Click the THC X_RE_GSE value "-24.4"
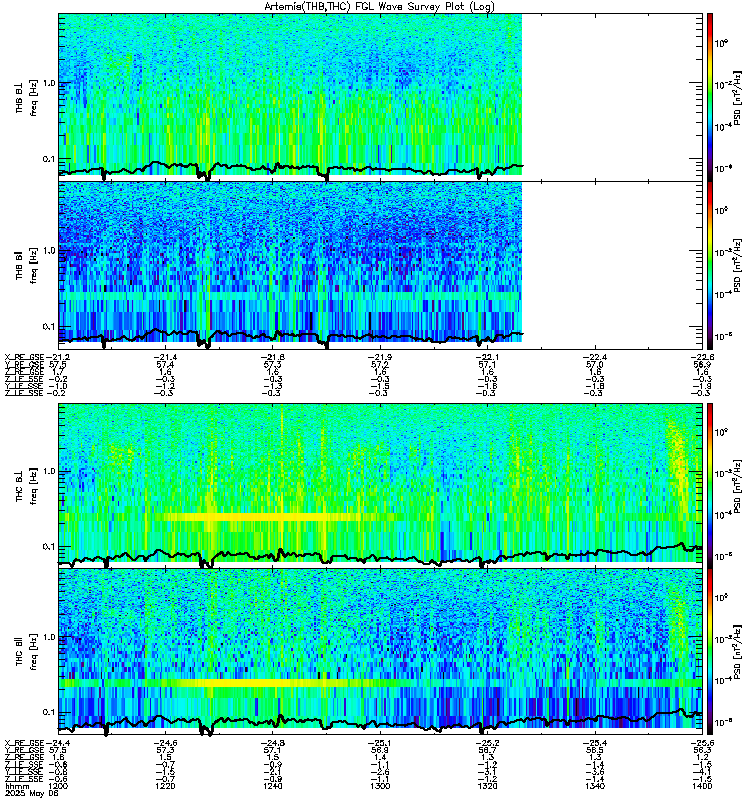 [57, 743]
